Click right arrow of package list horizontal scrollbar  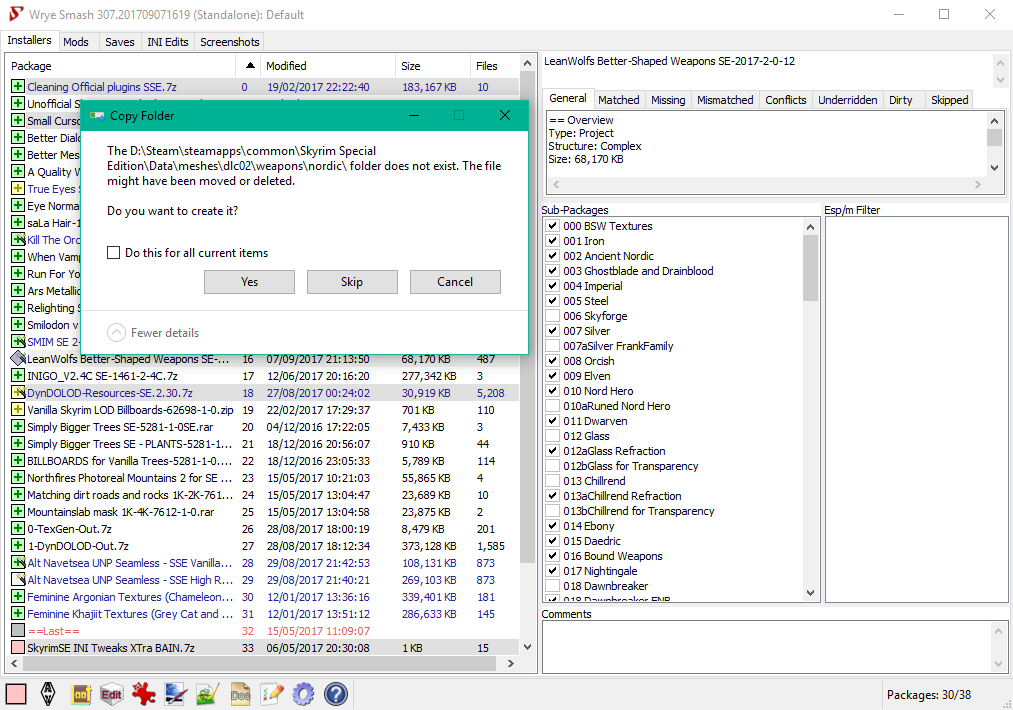[x=511, y=663]
